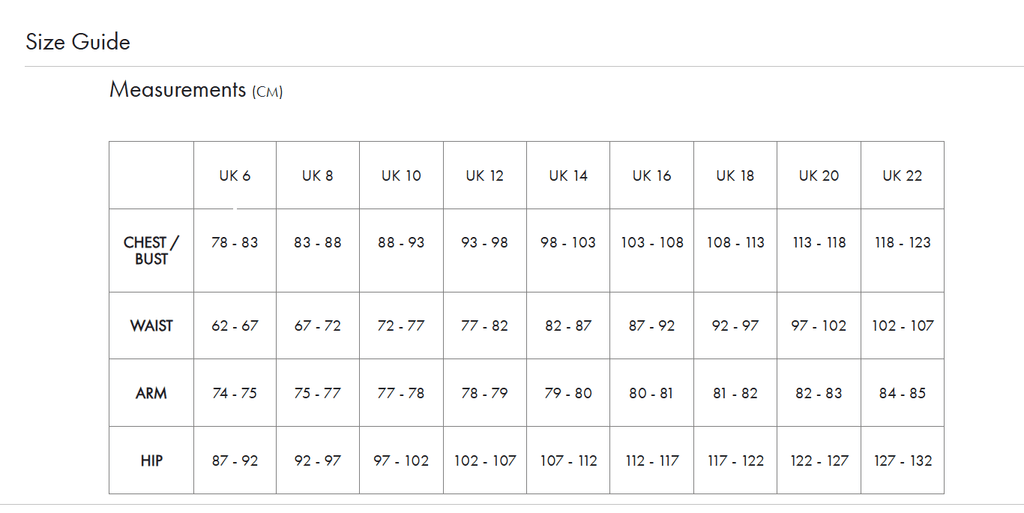This screenshot has height=513, width=1024.
Task: Choose the UK 18 column header
Action: pos(735,176)
